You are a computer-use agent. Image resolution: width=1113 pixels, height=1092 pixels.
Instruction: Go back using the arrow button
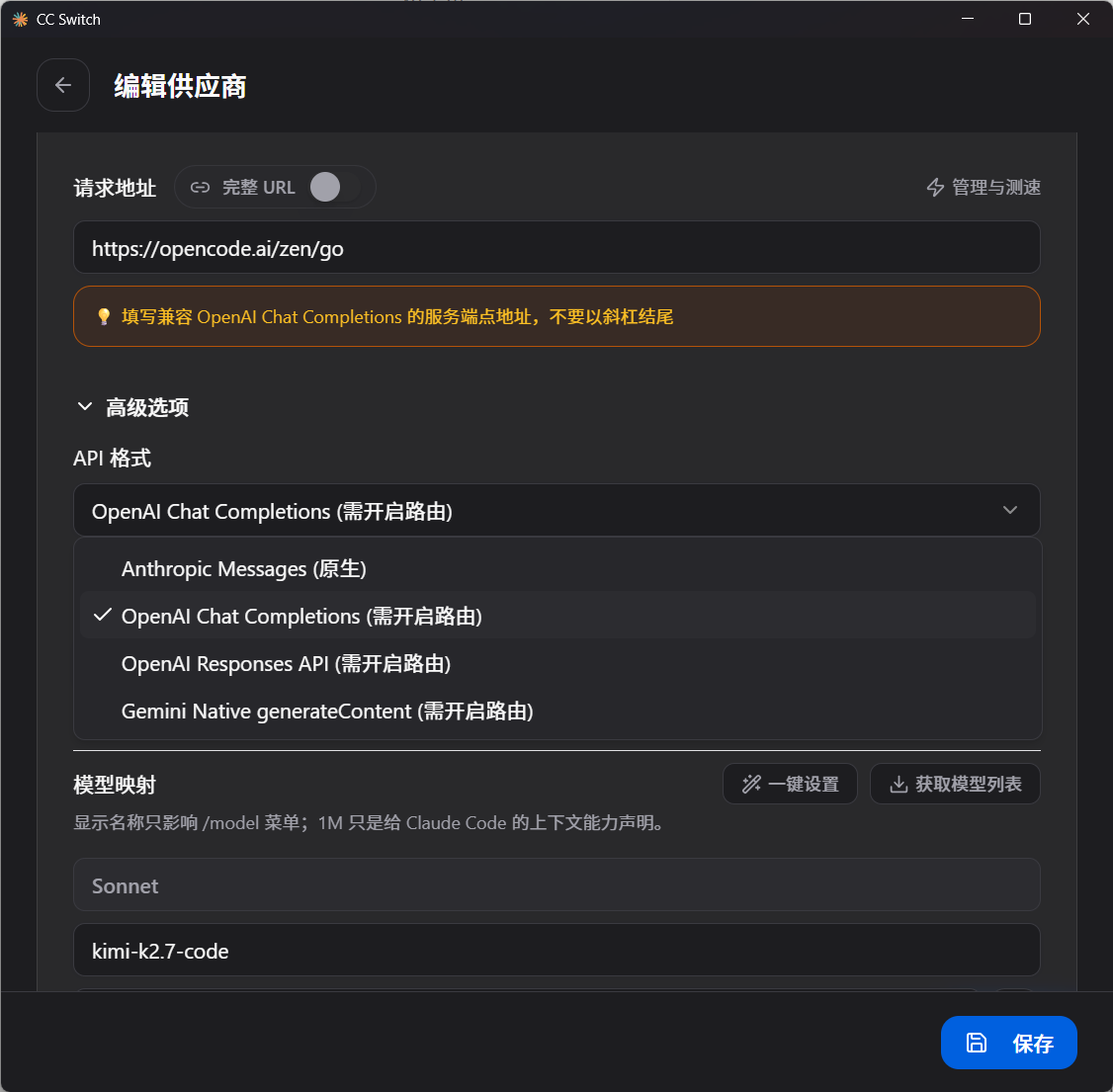63,85
